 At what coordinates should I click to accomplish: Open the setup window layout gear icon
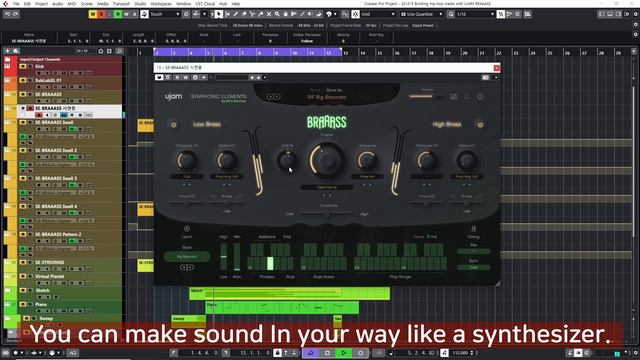pyautogui.click(x=636, y=14)
